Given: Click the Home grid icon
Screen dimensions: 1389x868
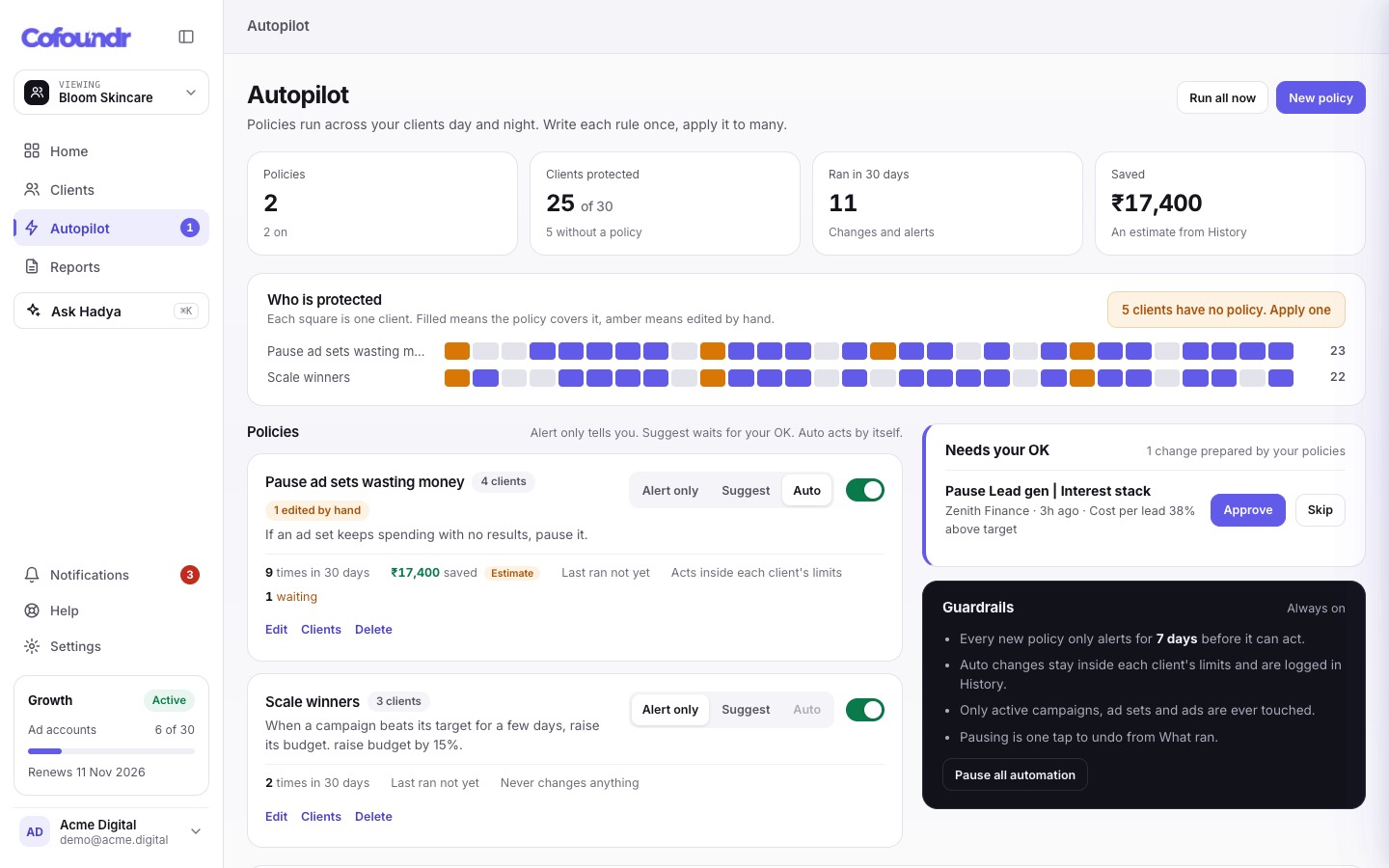Looking at the screenshot, I should point(32,150).
